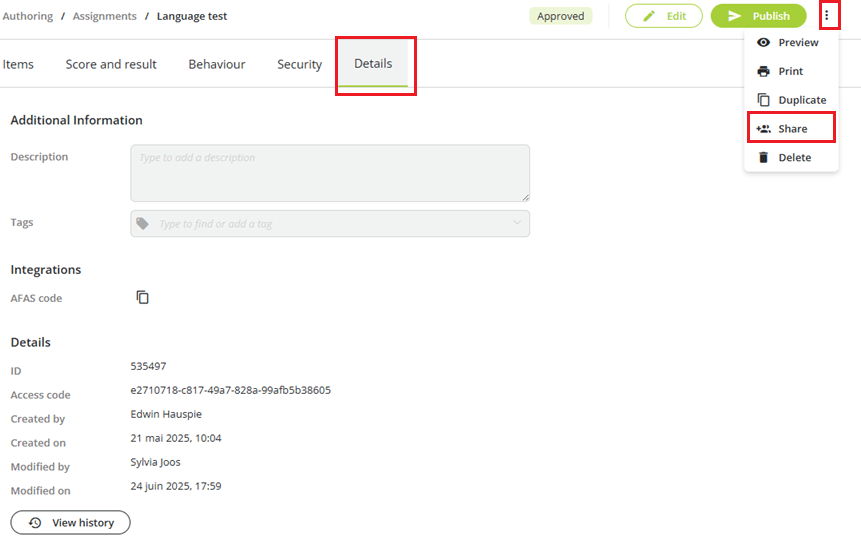
Task: Copy the AFAS code with the copy icon
Action: (x=142, y=297)
